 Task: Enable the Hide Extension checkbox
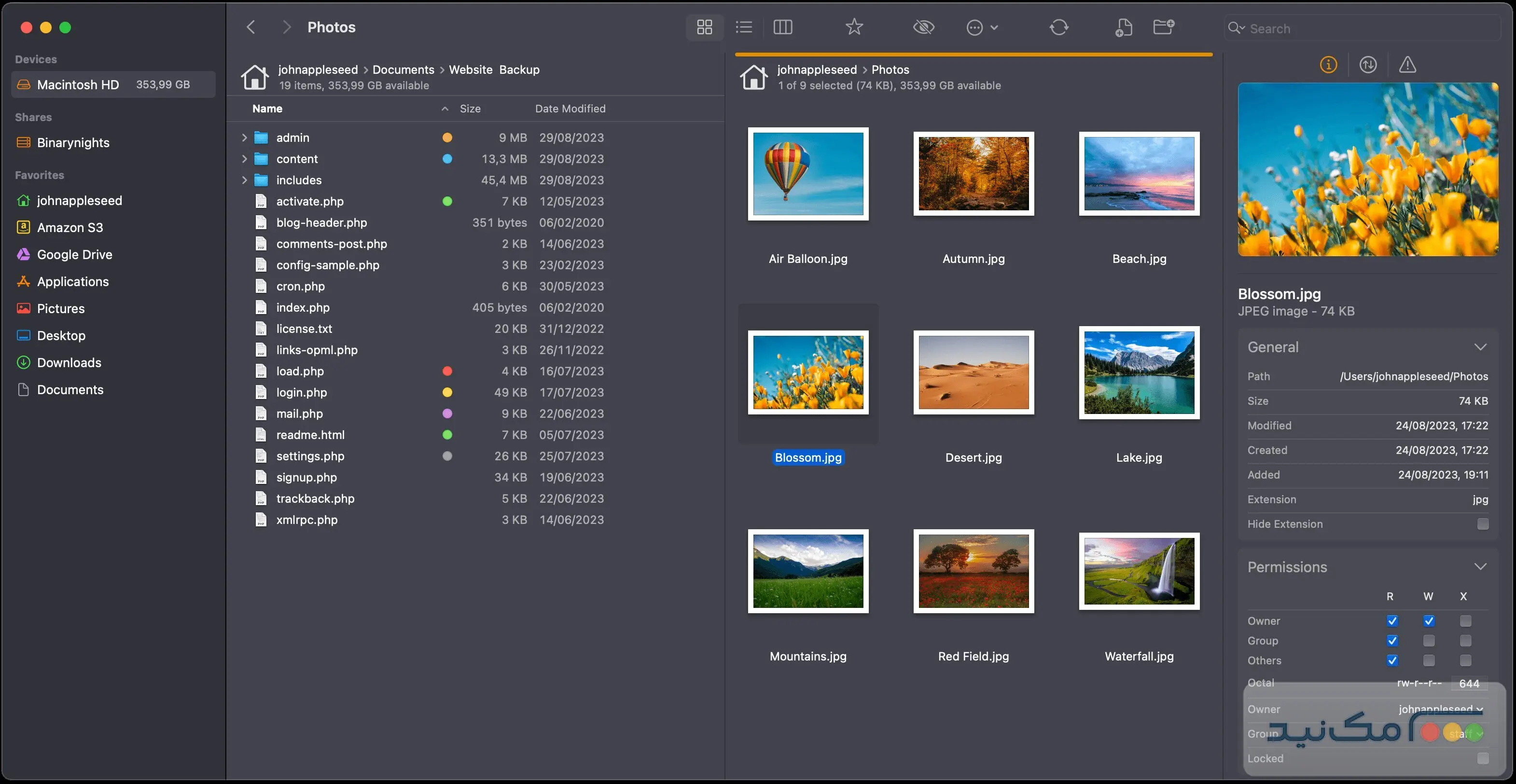click(1482, 523)
